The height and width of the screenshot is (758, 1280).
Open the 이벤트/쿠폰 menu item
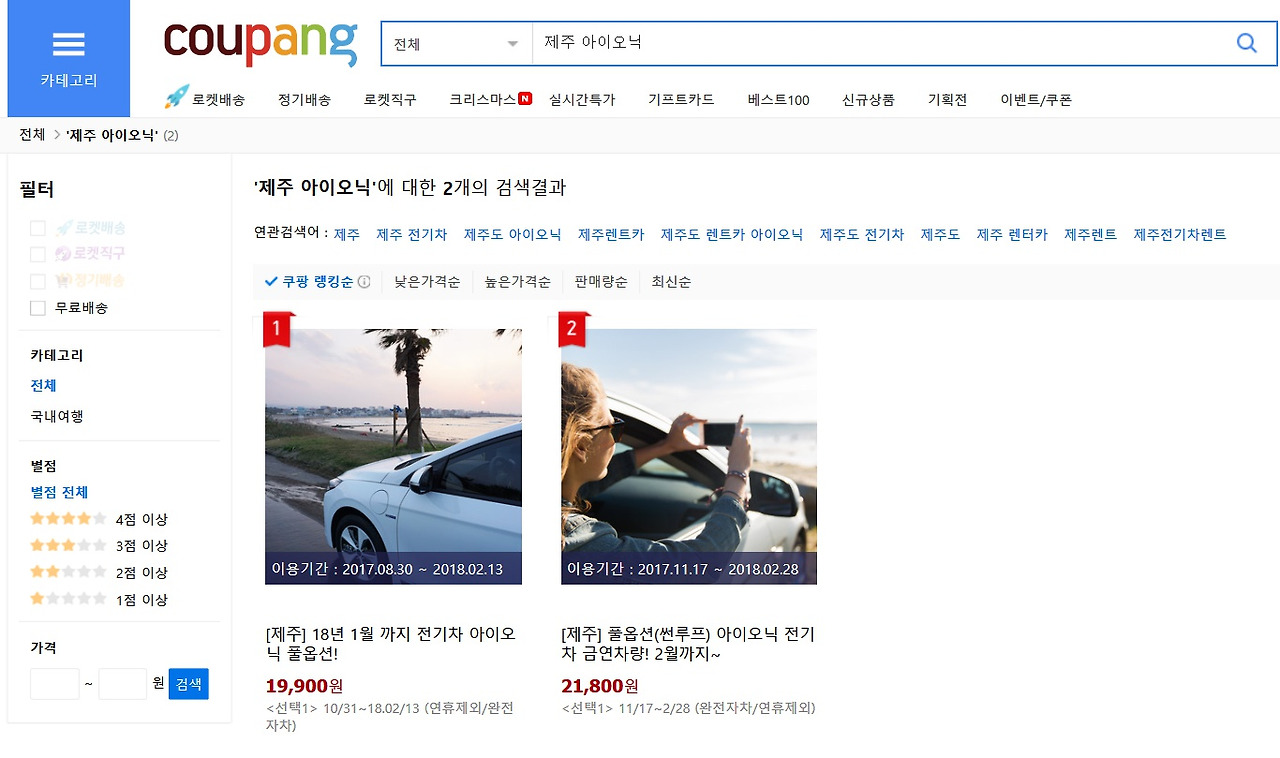(x=1036, y=99)
